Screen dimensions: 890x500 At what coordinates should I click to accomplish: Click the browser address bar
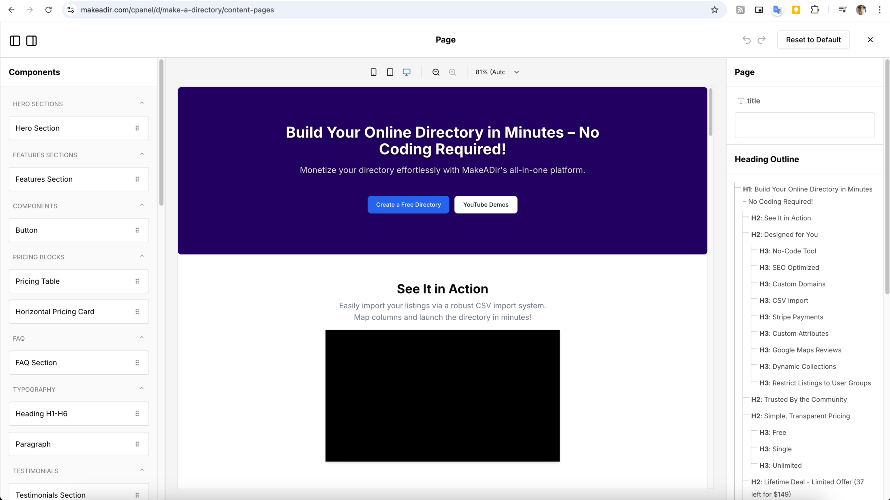click(x=392, y=10)
